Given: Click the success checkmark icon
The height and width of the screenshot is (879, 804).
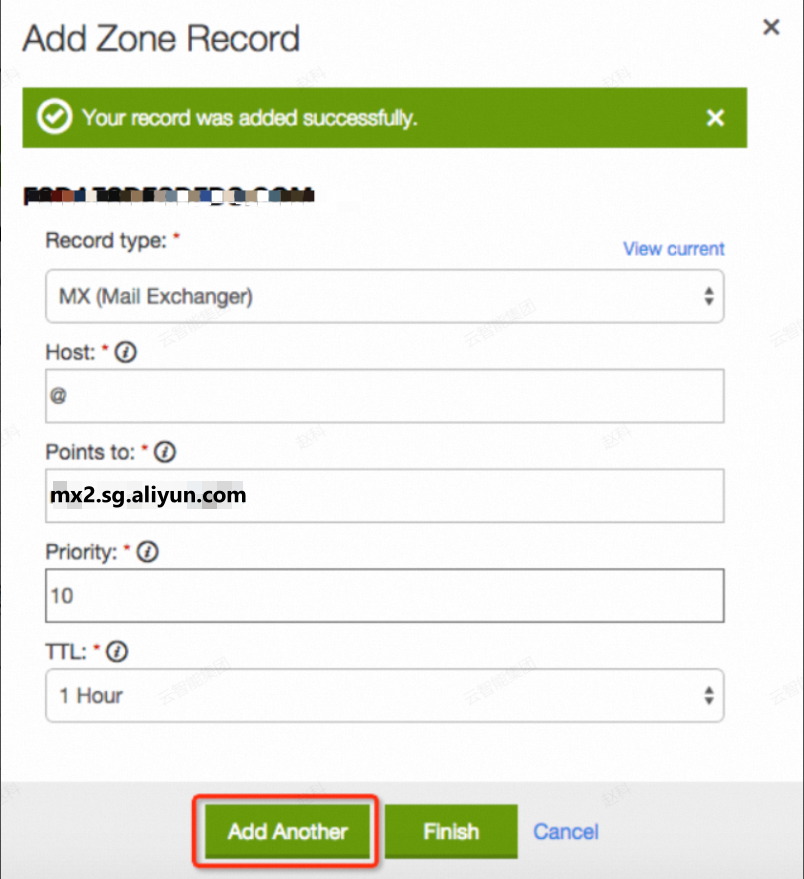Looking at the screenshot, I should pos(54,117).
